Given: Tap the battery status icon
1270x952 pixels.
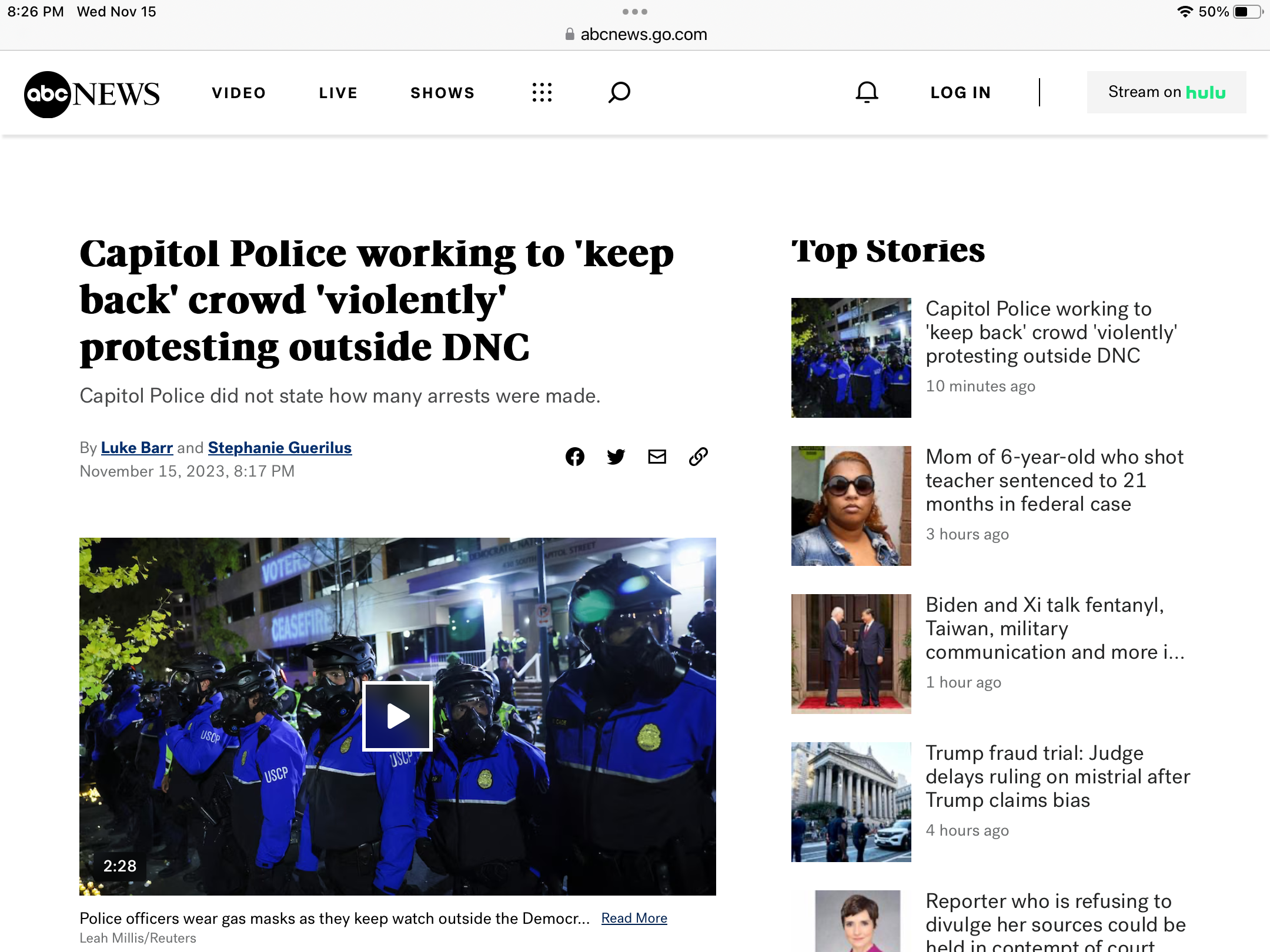Looking at the screenshot, I should pyautogui.click(x=1248, y=11).
